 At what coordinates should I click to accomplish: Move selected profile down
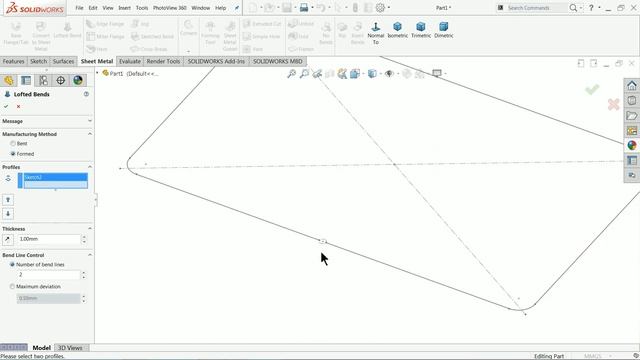tap(8, 213)
